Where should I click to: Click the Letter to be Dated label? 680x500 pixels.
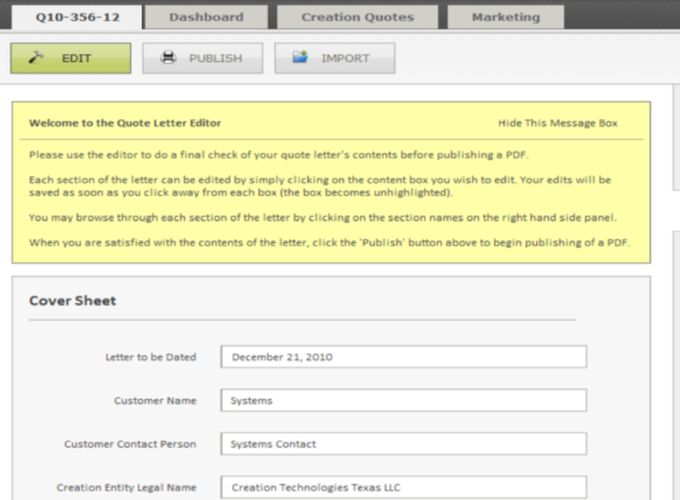(x=150, y=357)
